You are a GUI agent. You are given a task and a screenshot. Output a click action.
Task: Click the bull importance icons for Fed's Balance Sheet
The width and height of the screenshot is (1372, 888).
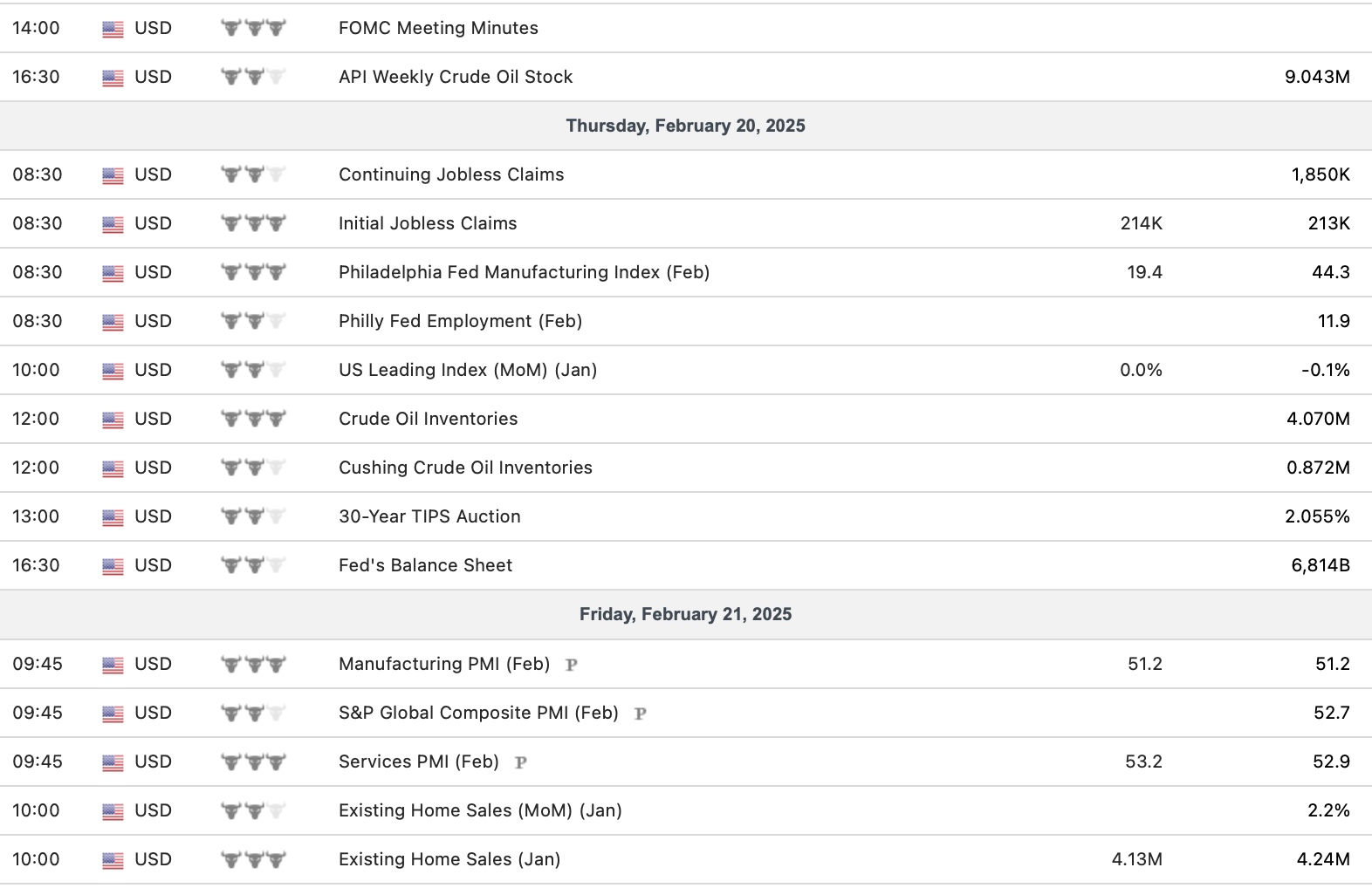[253, 565]
